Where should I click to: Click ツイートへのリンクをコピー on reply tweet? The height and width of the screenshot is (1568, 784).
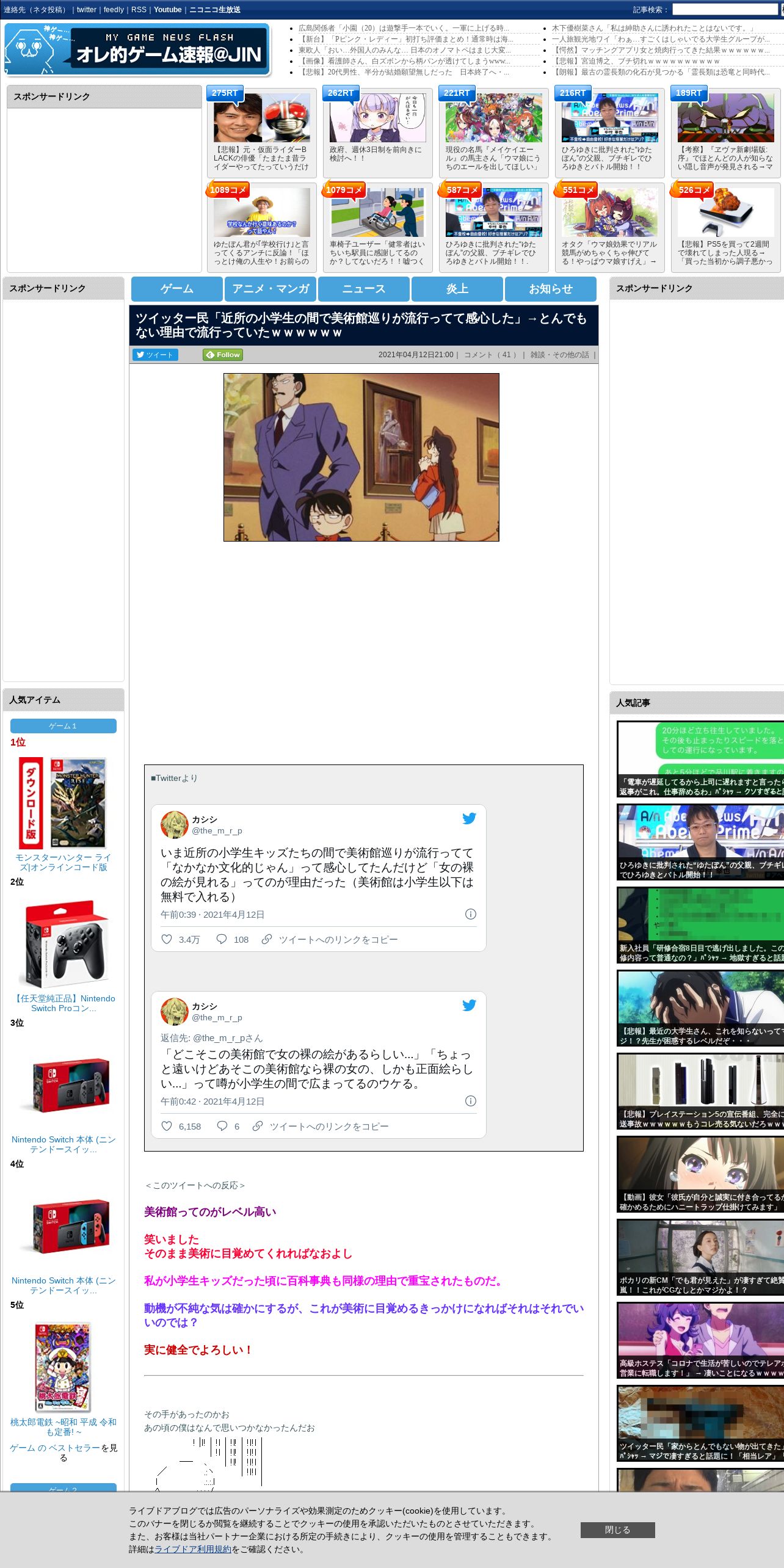pyautogui.click(x=329, y=1126)
